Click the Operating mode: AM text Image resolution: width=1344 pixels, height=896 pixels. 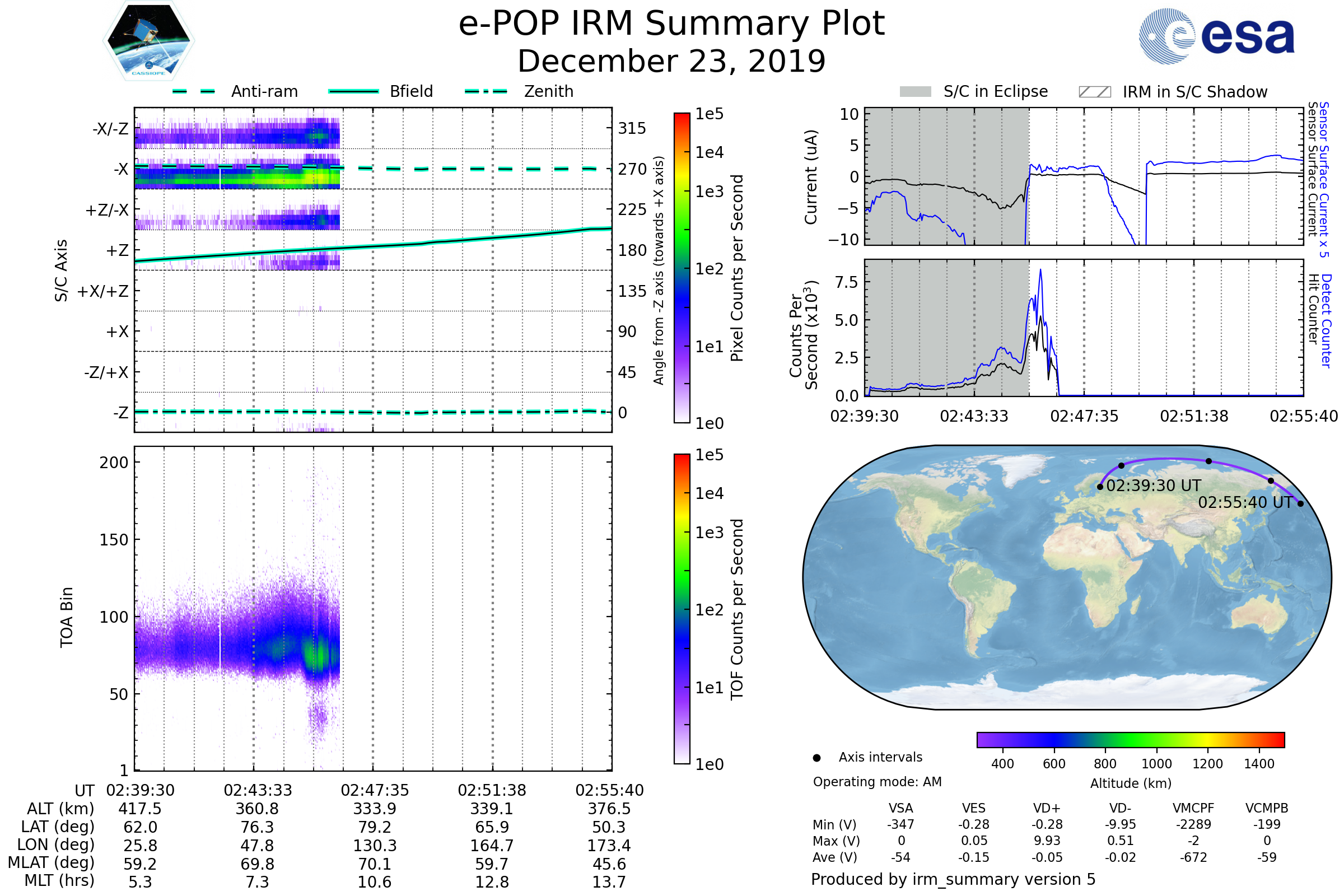click(x=877, y=782)
